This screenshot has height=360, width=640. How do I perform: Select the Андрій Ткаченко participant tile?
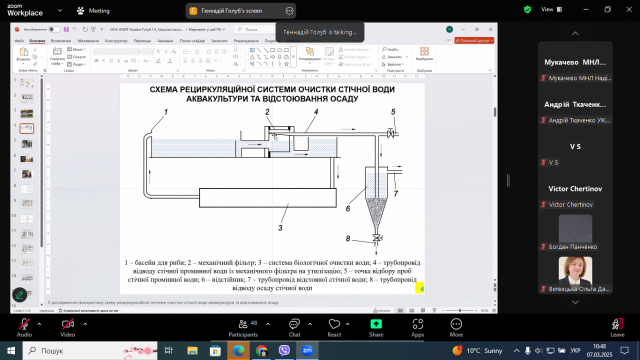pos(575,104)
